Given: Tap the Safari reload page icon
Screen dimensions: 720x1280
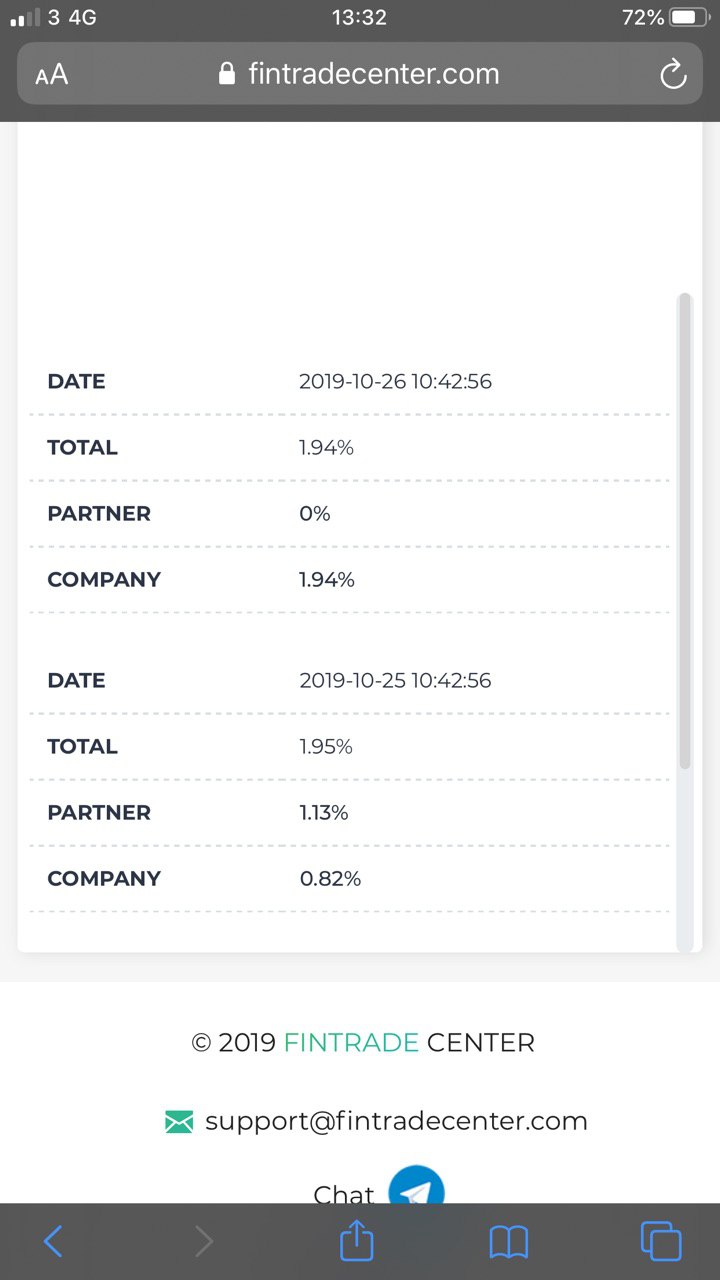Looking at the screenshot, I should click(673, 74).
